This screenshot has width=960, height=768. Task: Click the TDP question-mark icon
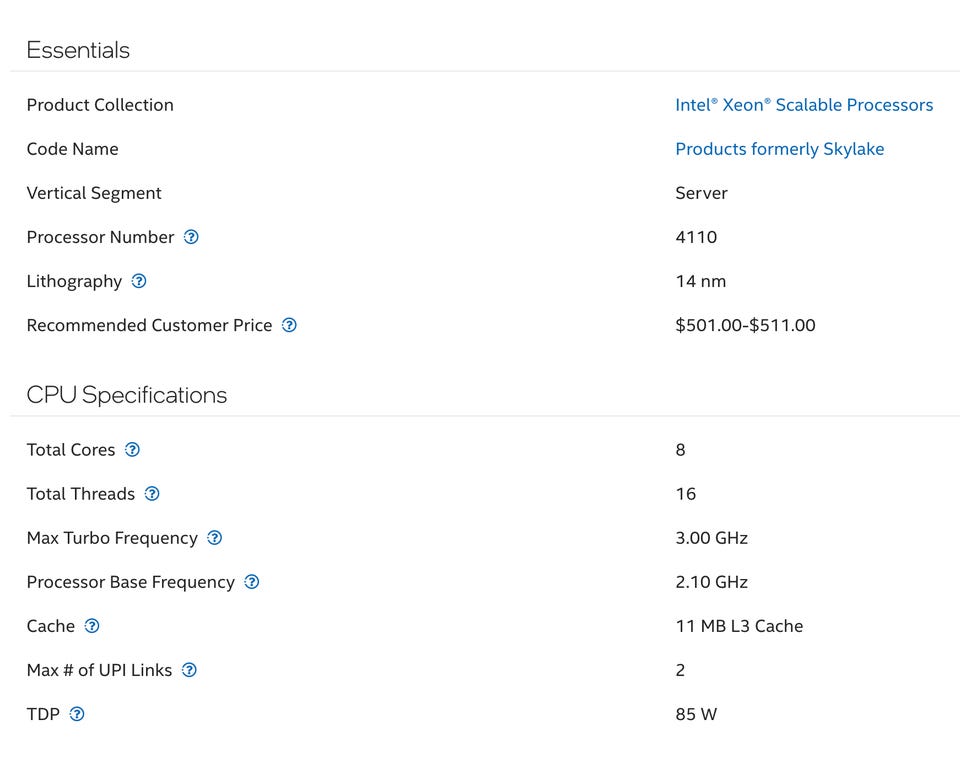(x=77, y=714)
